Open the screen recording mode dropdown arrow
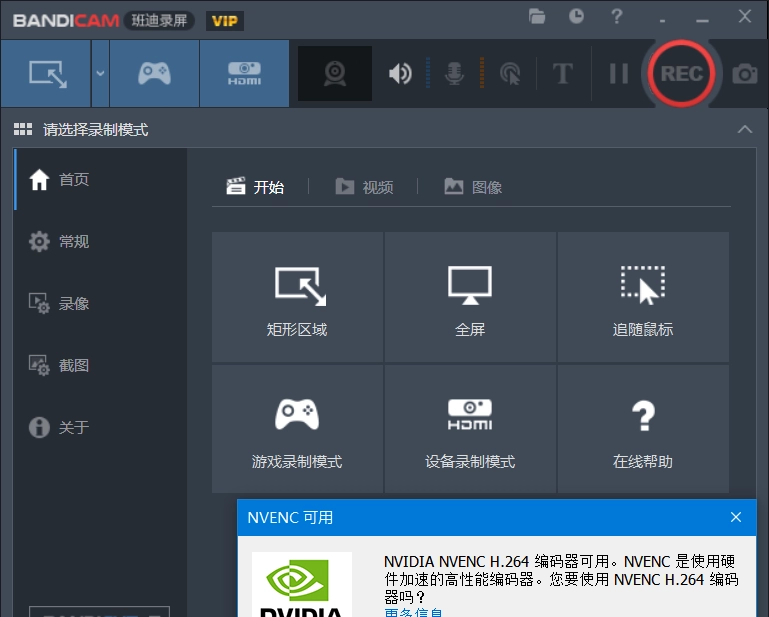 click(x=100, y=74)
